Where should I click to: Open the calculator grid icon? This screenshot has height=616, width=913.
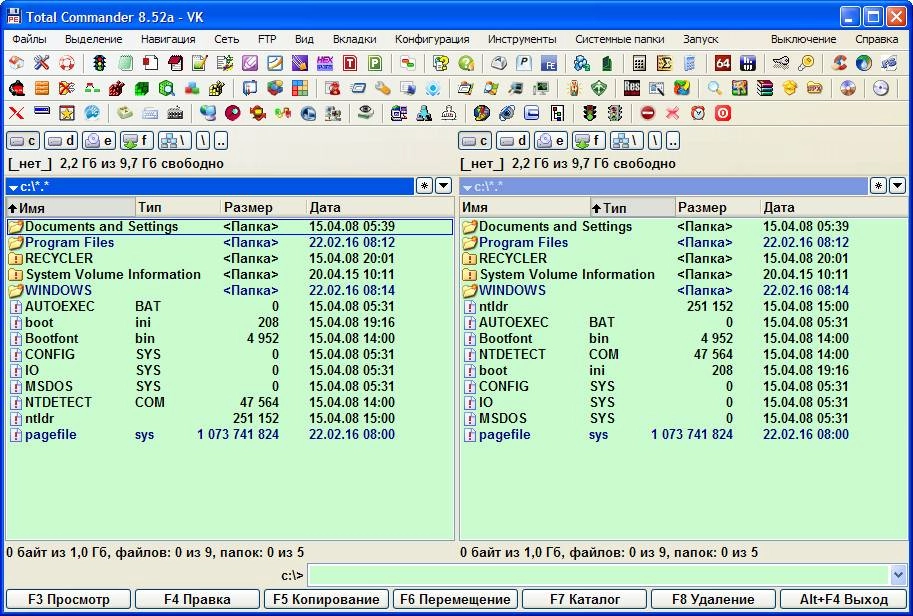[x=639, y=63]
